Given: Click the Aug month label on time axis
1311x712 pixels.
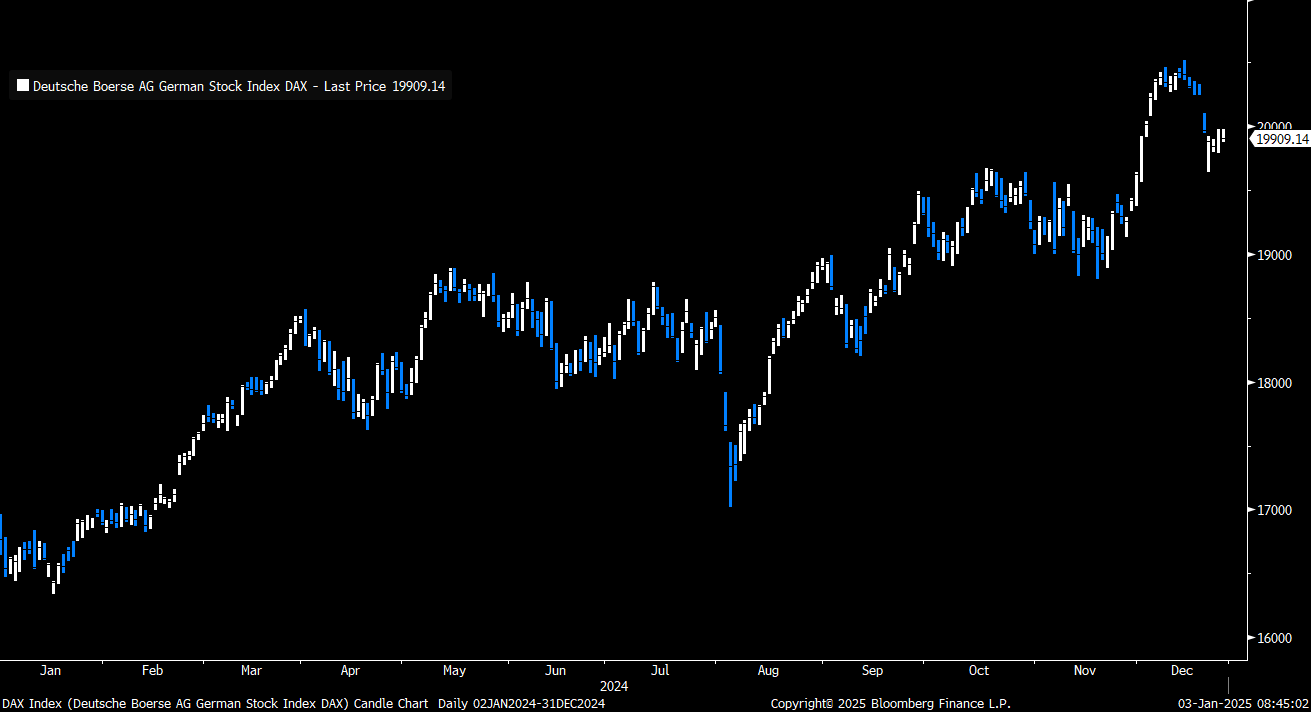Looking at the screenshot, I should (768, 671).
